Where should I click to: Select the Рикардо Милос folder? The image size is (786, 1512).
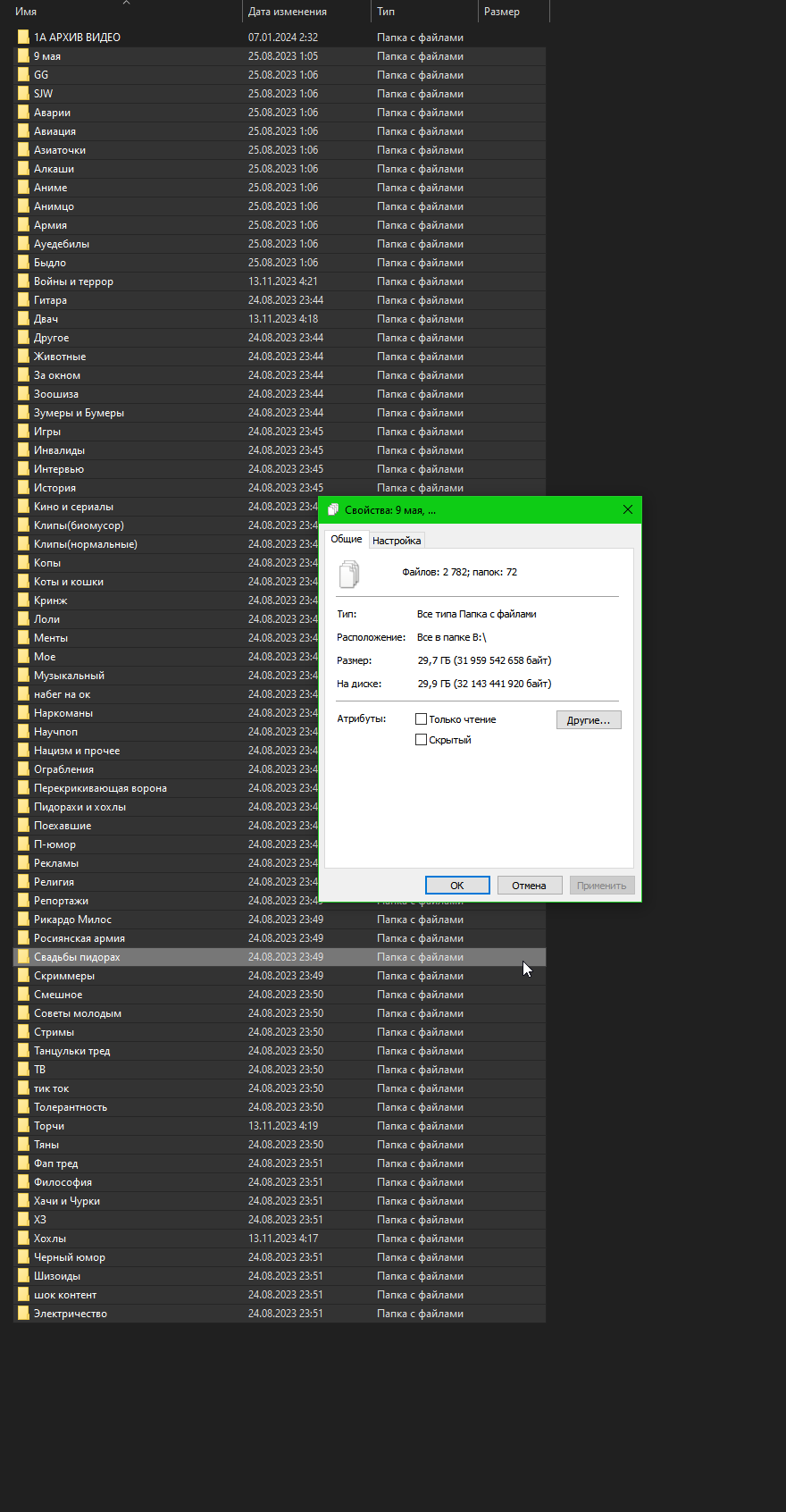pyautogui.click(x=72, y=920)
